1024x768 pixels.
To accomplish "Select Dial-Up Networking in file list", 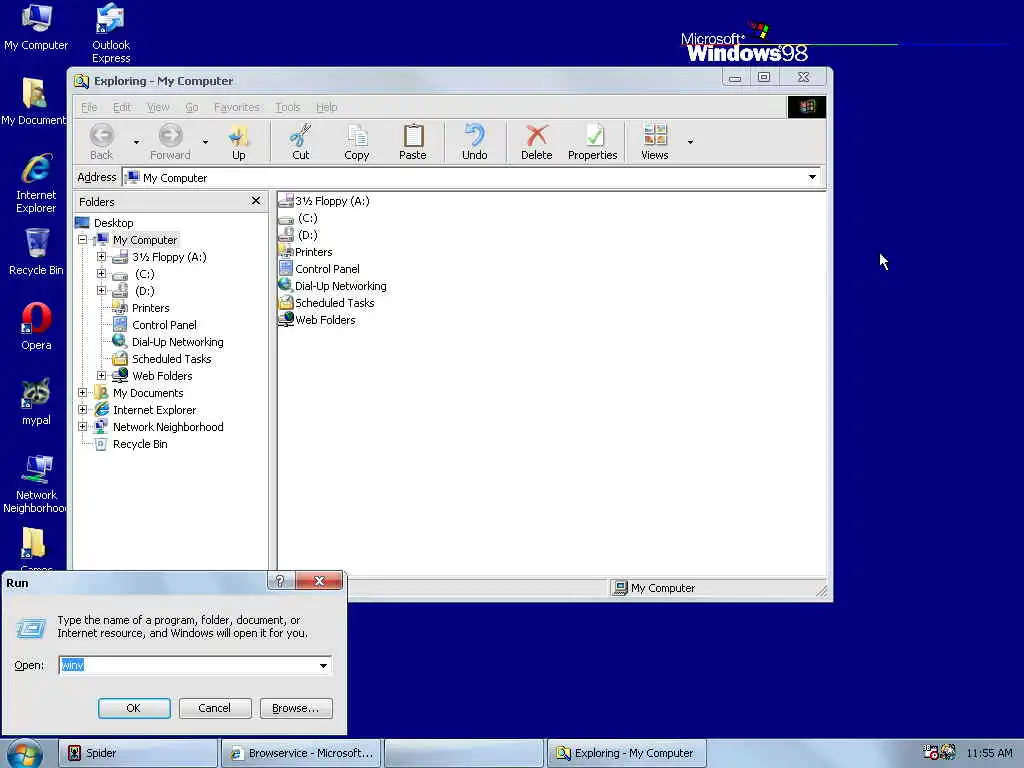I will point(340,286).
